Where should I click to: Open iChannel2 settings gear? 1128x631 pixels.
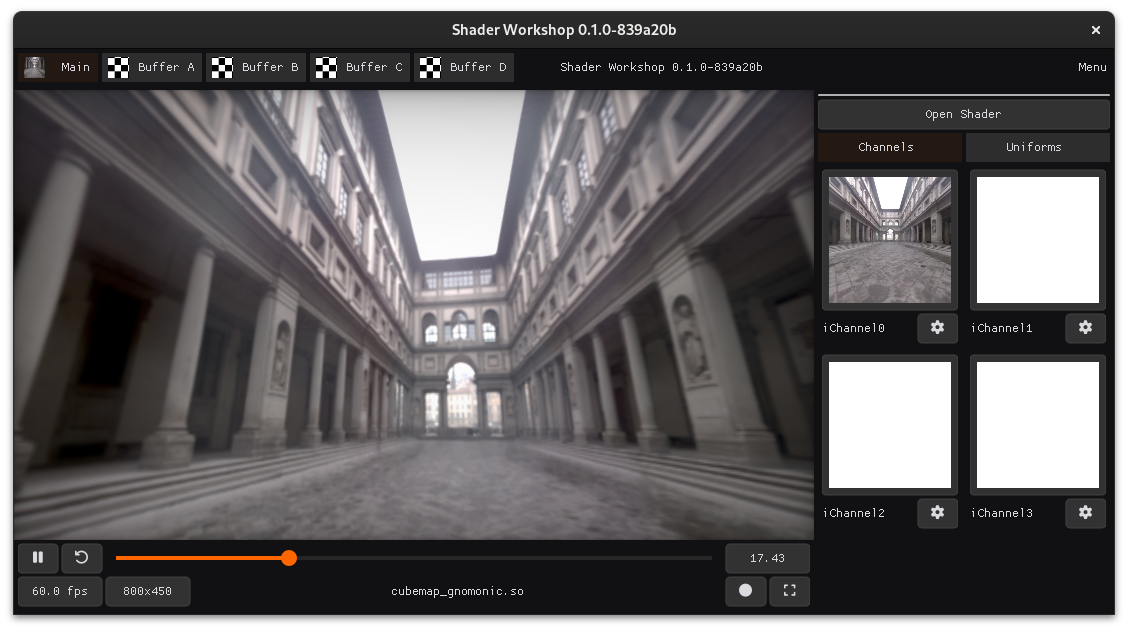(937, 513)
